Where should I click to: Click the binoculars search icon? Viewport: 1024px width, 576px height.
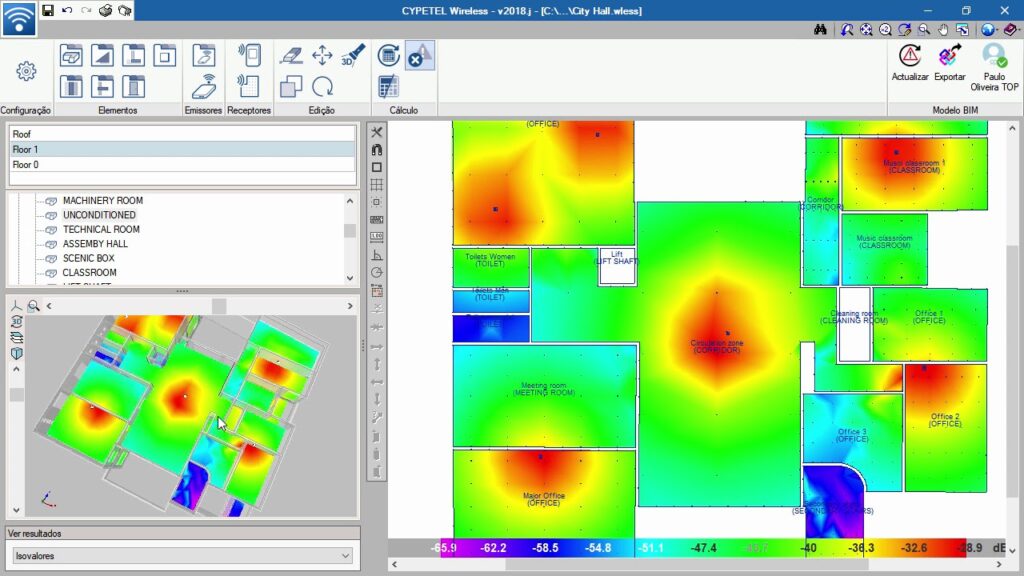[x=820, y=30]
